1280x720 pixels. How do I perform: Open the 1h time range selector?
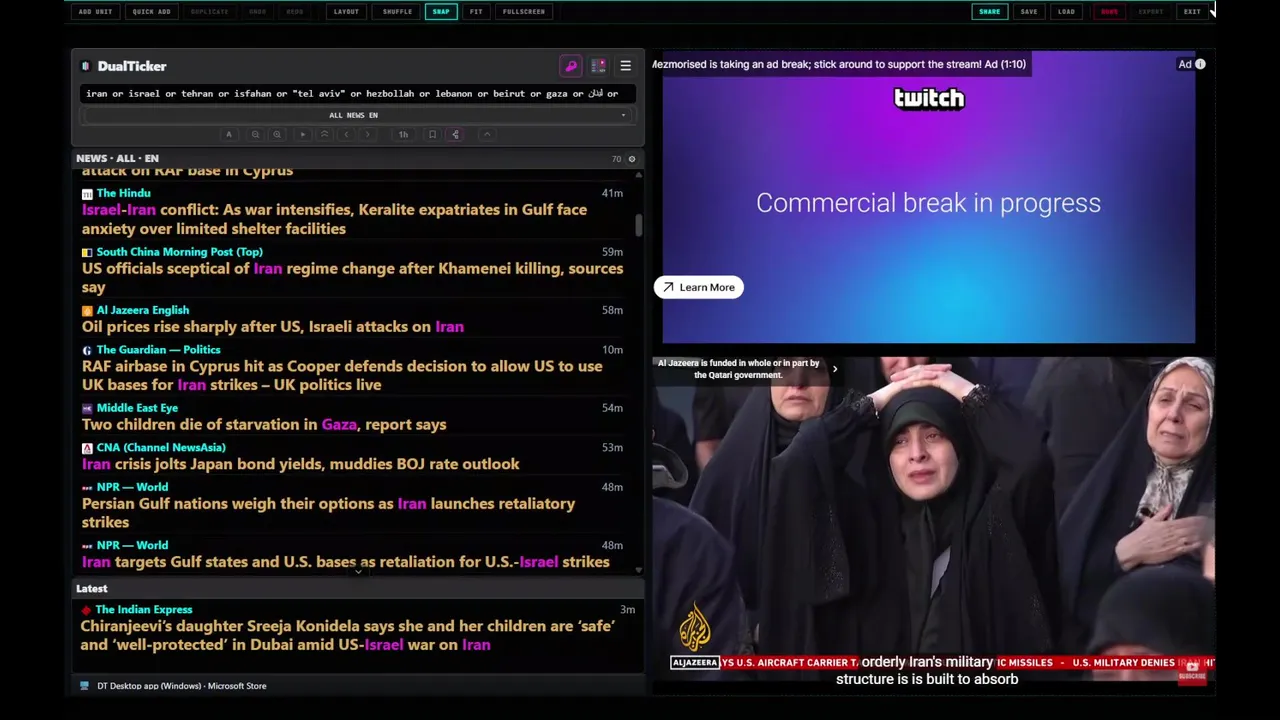pos(403,134)
